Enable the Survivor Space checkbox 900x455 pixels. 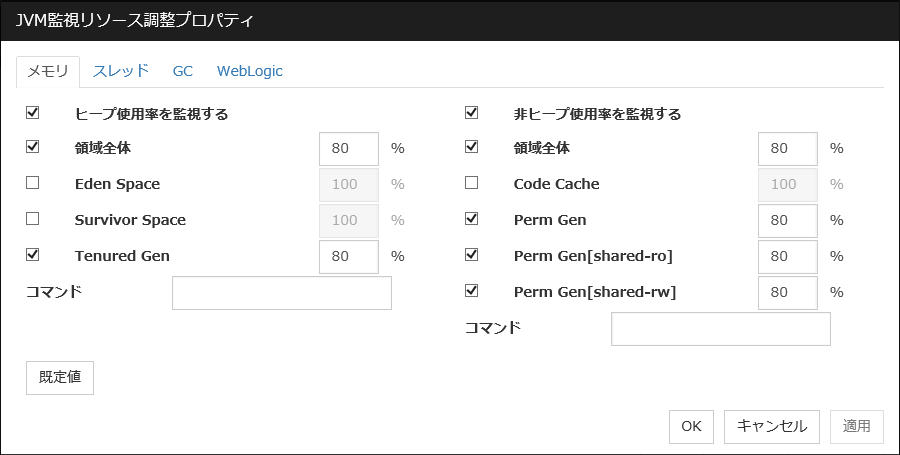[x=33, y=219]
